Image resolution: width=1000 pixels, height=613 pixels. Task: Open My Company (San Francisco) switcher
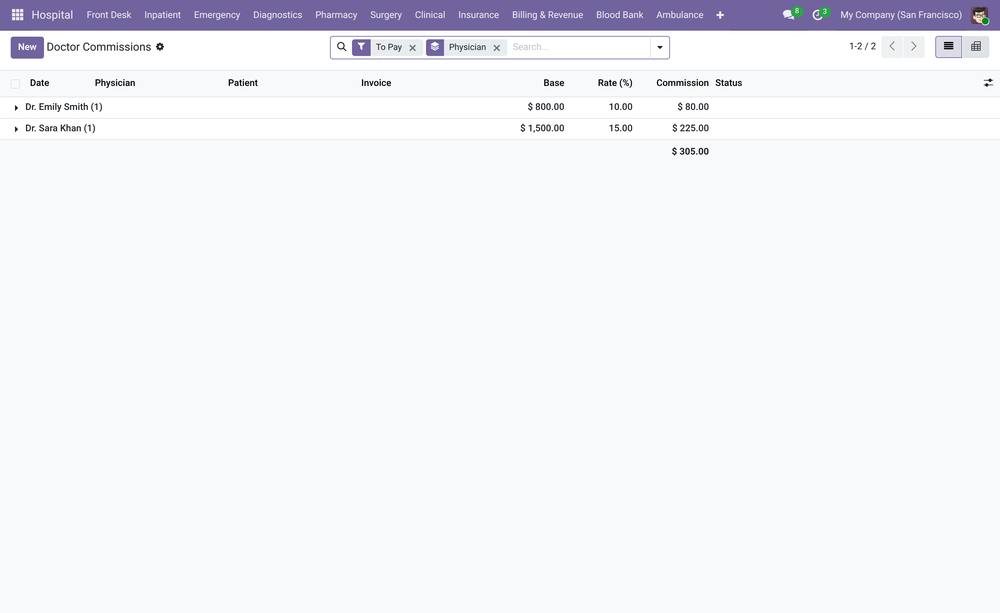tap(901, 15)
